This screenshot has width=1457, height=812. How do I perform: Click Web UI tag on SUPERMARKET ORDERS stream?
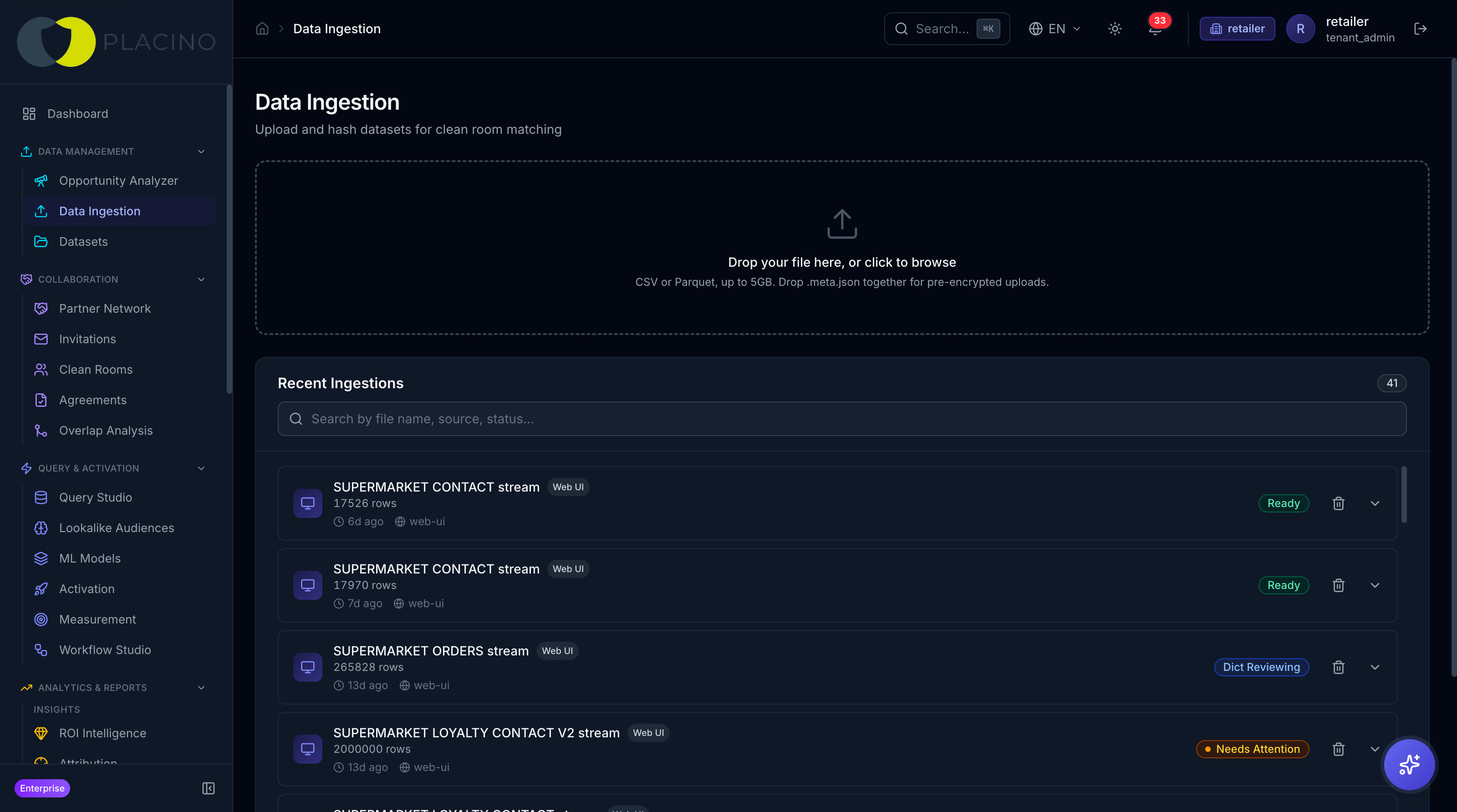(x=557, y=651)
